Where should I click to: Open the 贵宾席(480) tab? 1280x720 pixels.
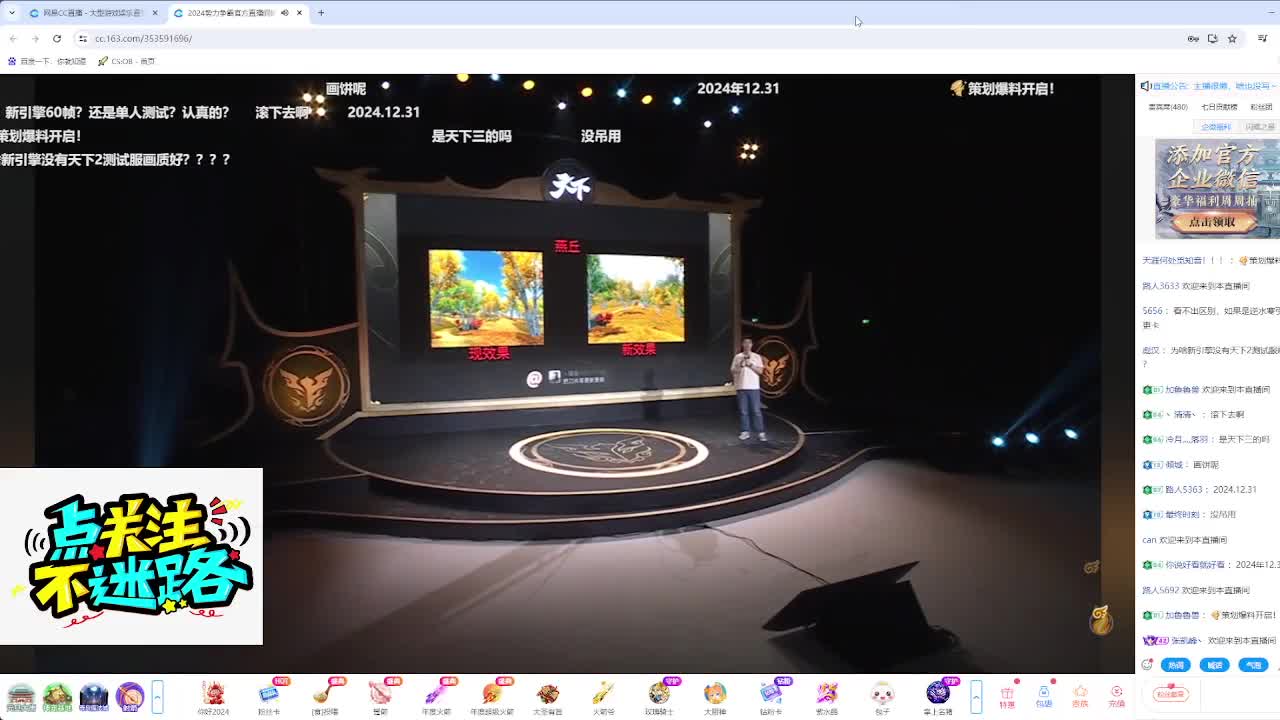coord(1168,107)
